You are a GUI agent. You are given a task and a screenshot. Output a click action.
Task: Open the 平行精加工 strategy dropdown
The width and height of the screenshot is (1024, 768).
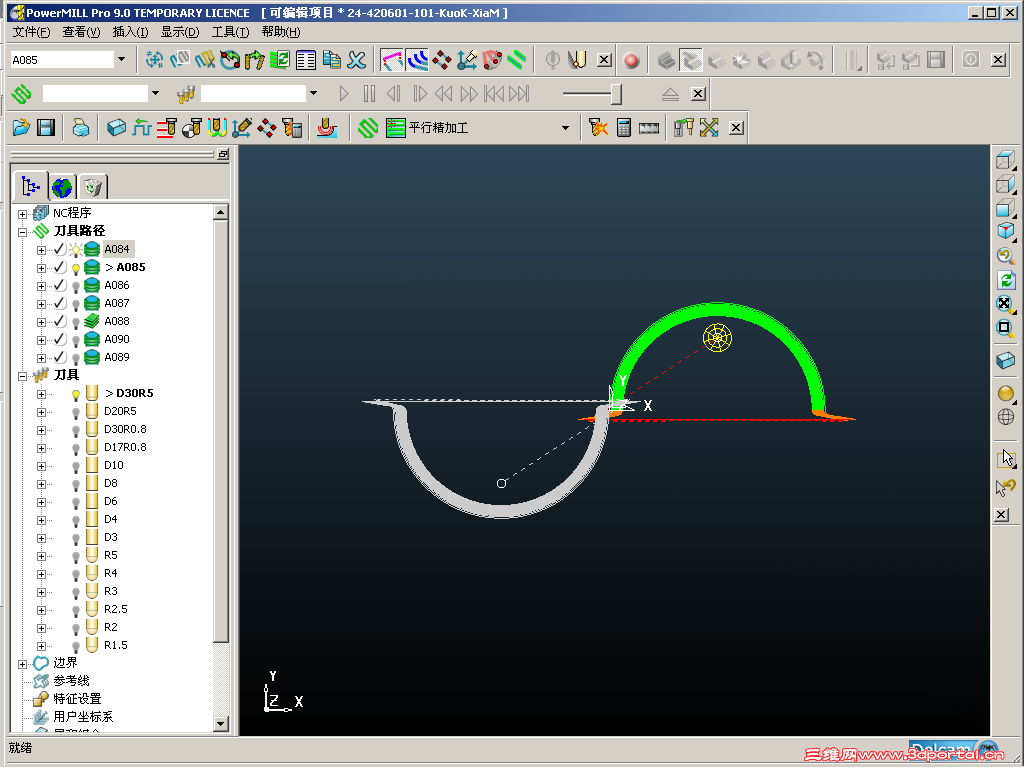tap(566, 128)
